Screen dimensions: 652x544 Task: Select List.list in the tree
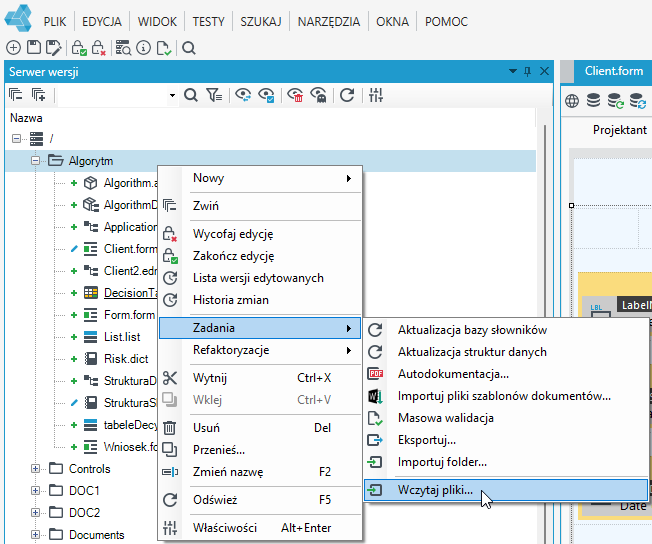pos(122,337)
